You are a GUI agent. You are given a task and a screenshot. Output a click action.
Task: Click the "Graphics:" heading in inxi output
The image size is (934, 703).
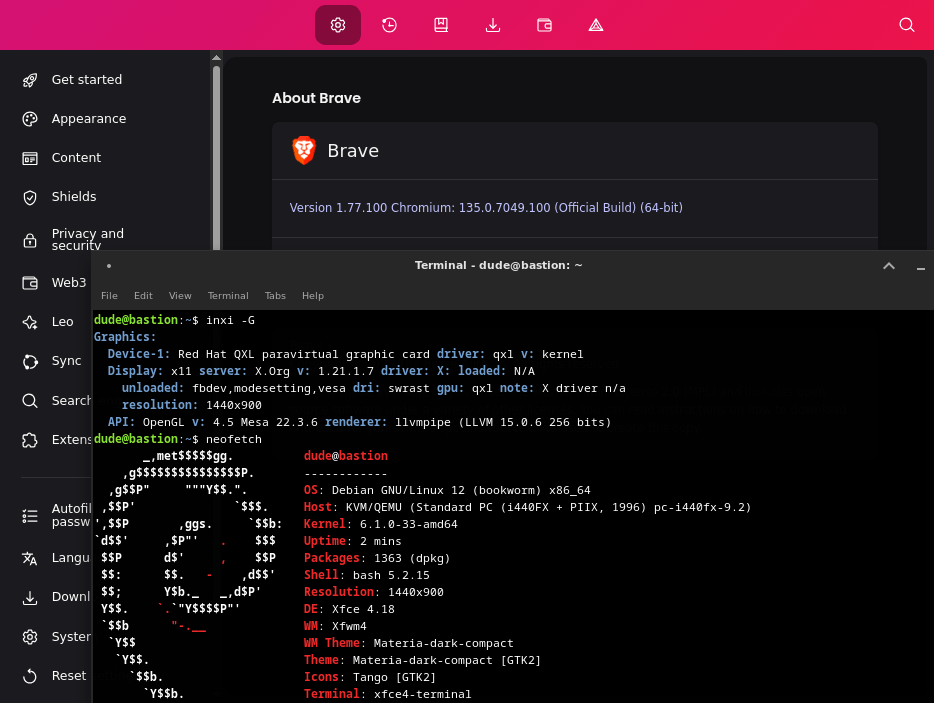124,337
